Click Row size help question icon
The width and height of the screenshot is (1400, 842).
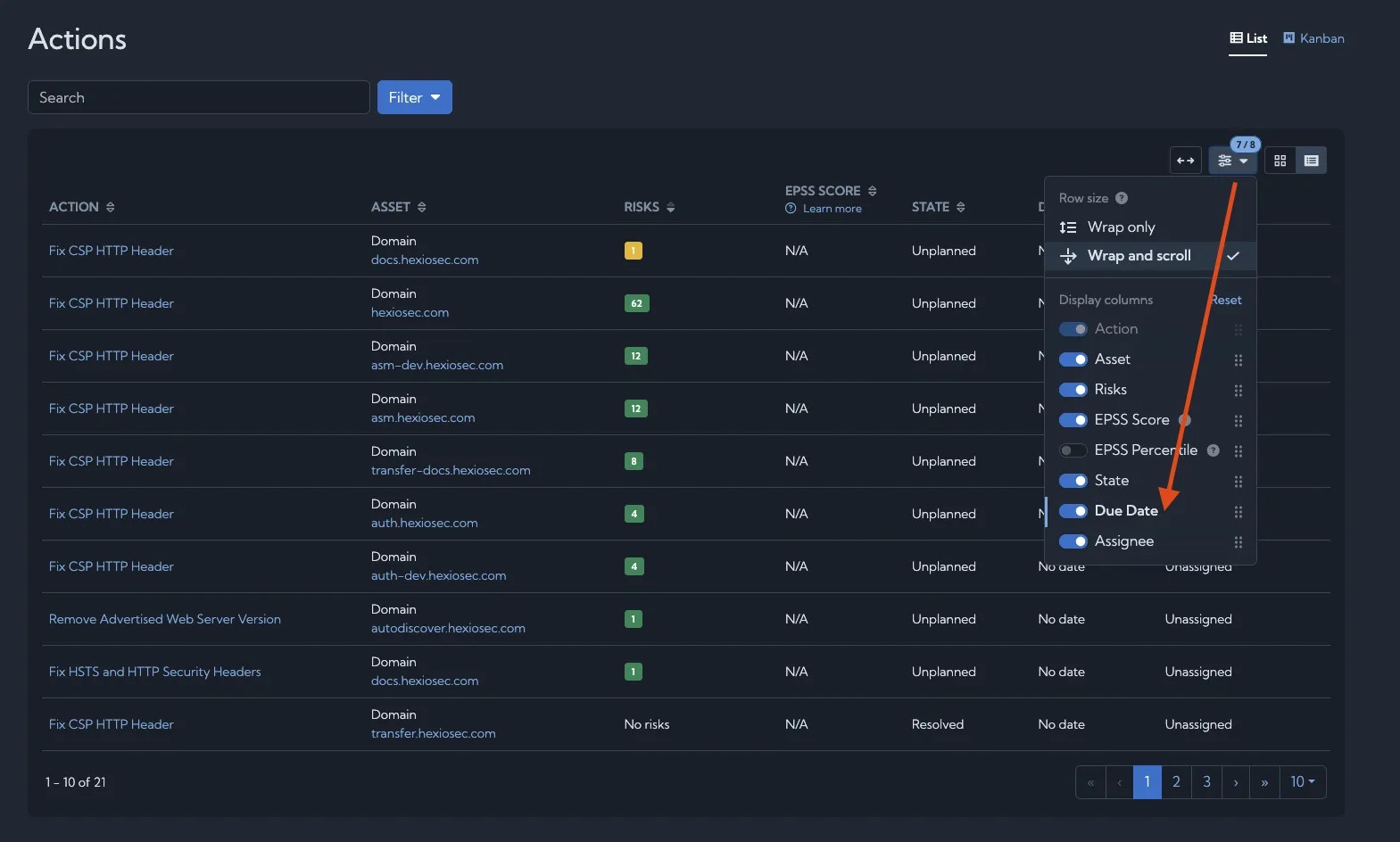pyautogui.click(x=1122, y=198)
